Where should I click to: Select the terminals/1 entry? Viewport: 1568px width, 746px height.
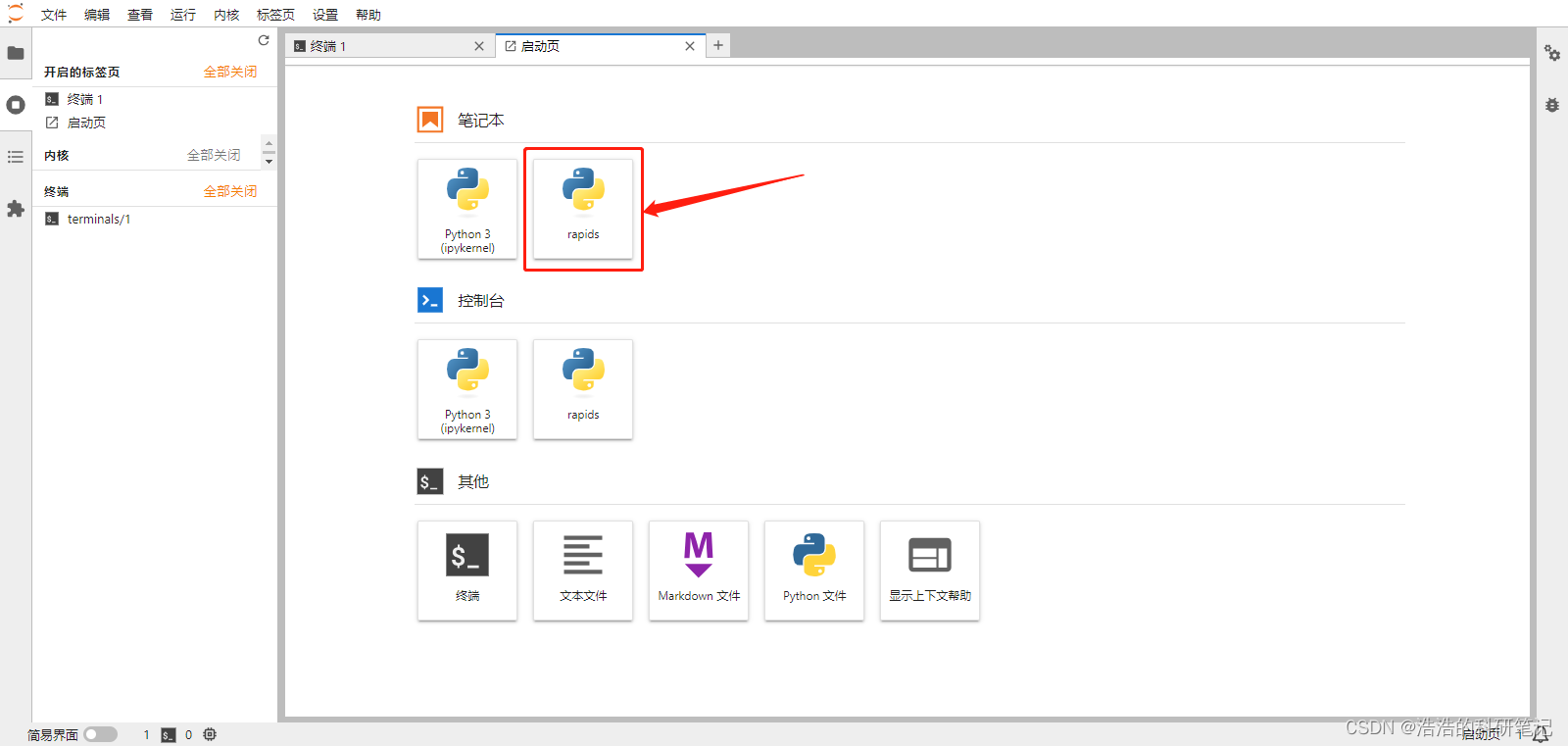[x=155, y=219]
